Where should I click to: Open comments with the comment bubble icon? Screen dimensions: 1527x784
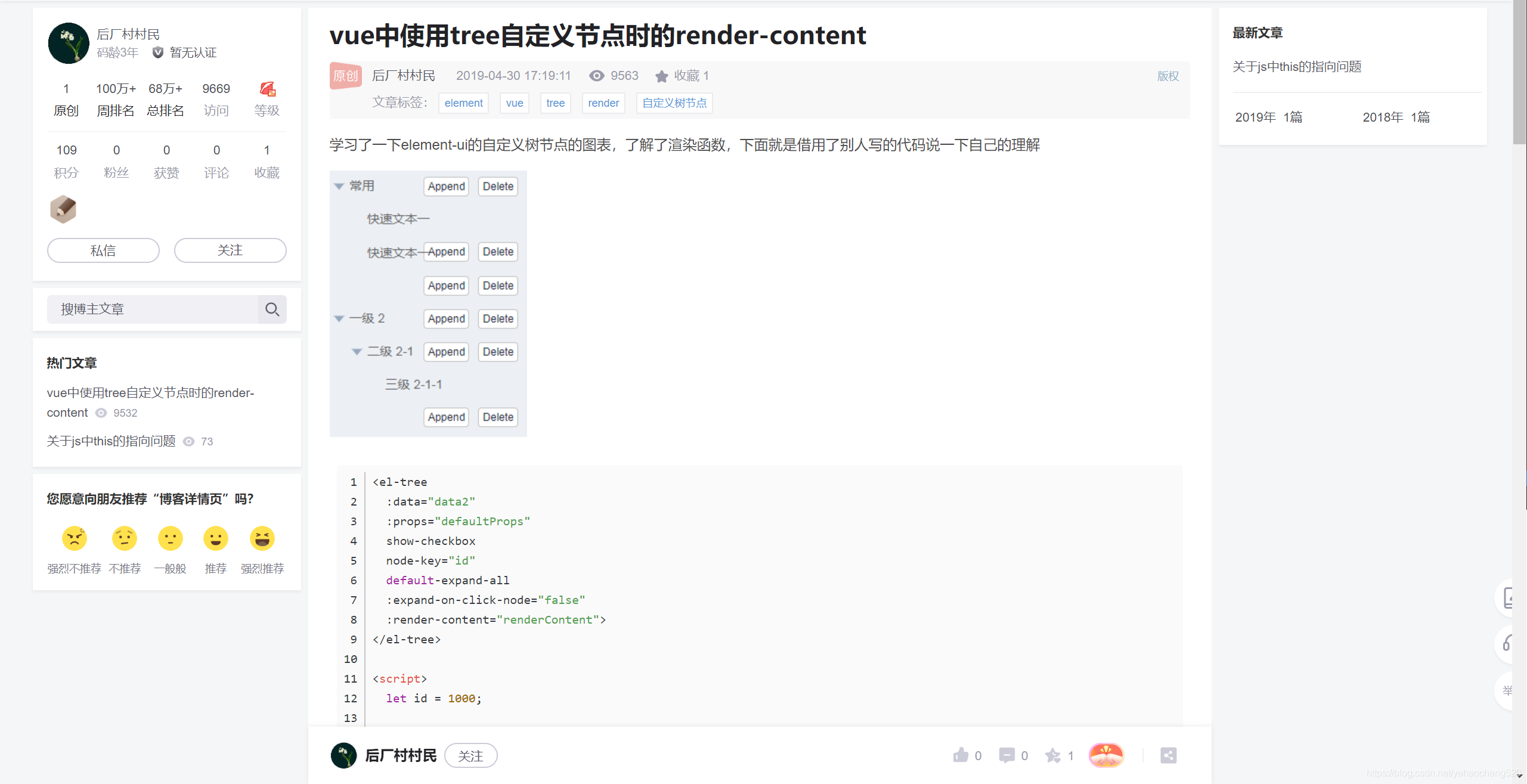tap(1006, 755)
